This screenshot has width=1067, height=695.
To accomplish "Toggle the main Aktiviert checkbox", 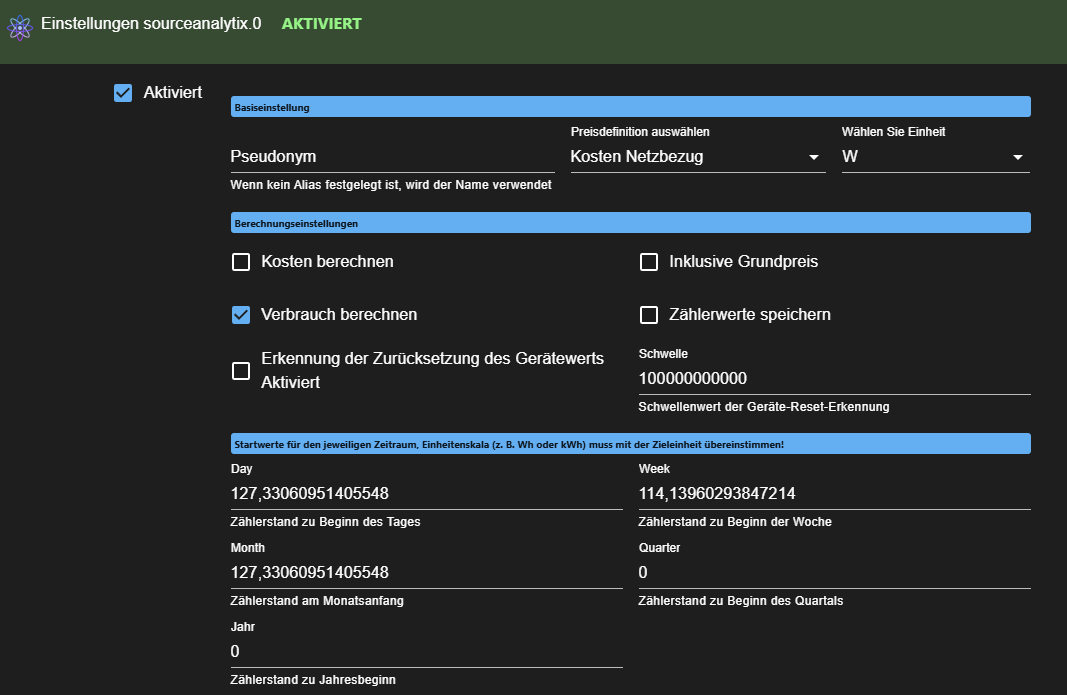I will (x=123, y=93).
